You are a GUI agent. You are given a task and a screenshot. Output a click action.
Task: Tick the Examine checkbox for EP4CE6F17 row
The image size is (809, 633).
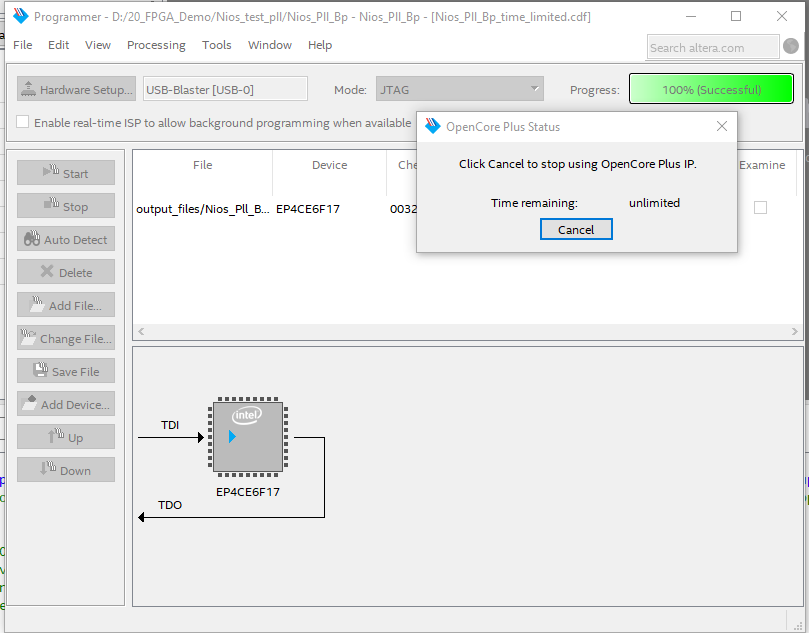click(x=760, y=207)
